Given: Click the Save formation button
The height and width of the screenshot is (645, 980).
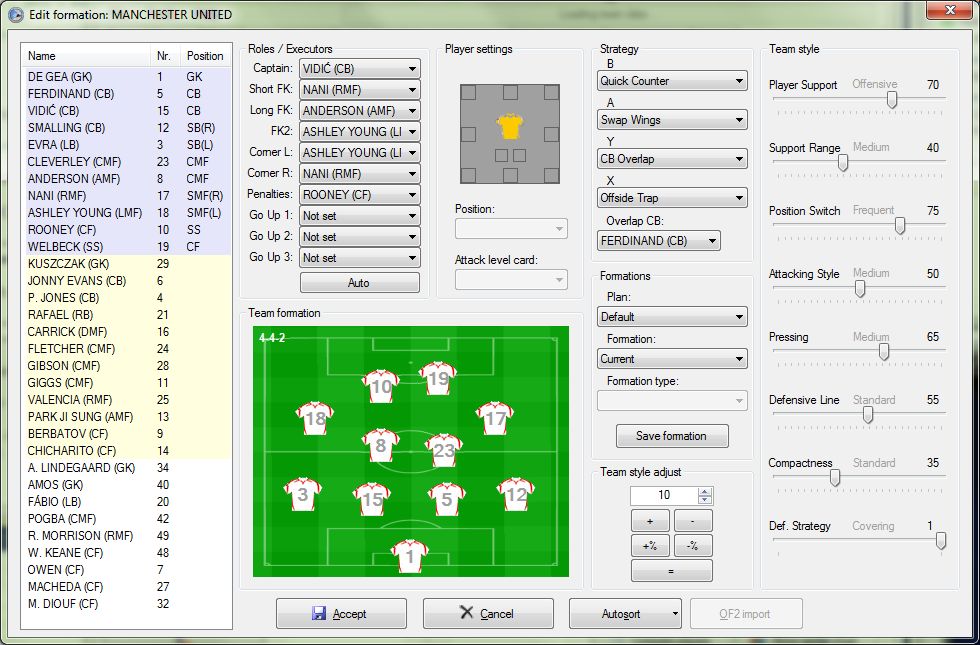Looking at the screenshot, I should (671, 436).
